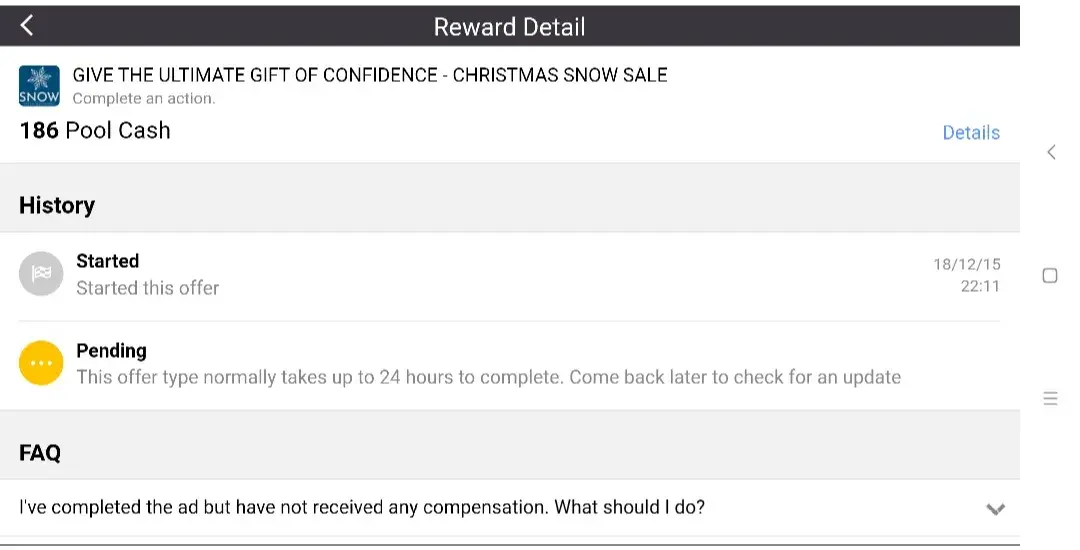Select the Started history entry label
Viewport: 1080px width, 550px height.
pyautogui.click(x=108, y=261)
